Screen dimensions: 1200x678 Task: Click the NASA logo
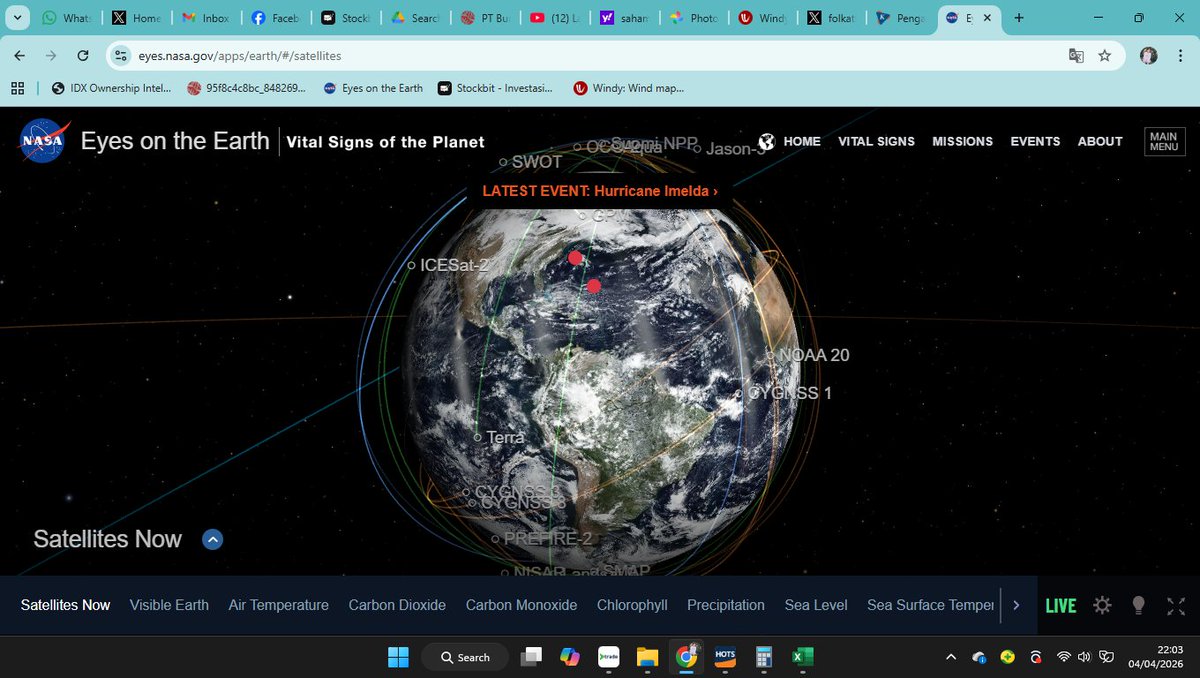point(42,141)
